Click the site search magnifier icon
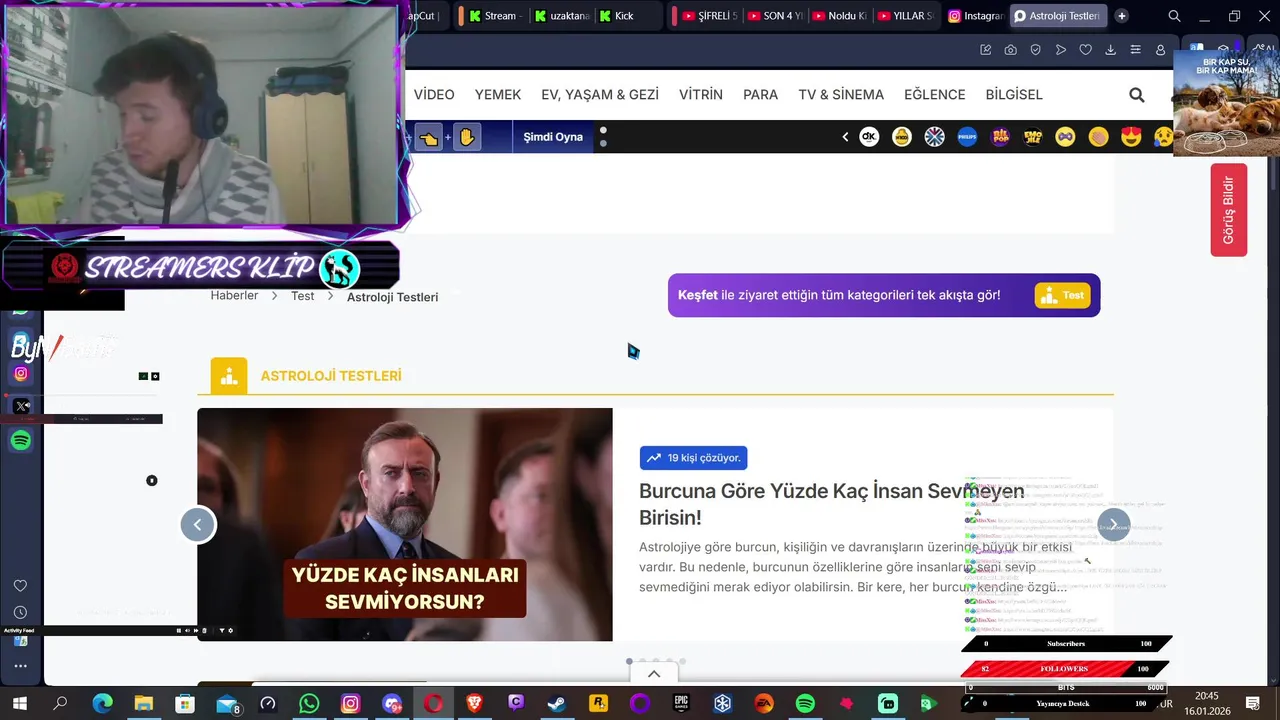Image resolution: width=1280 pixels, height=720 pixels. tap(1136, 95)
